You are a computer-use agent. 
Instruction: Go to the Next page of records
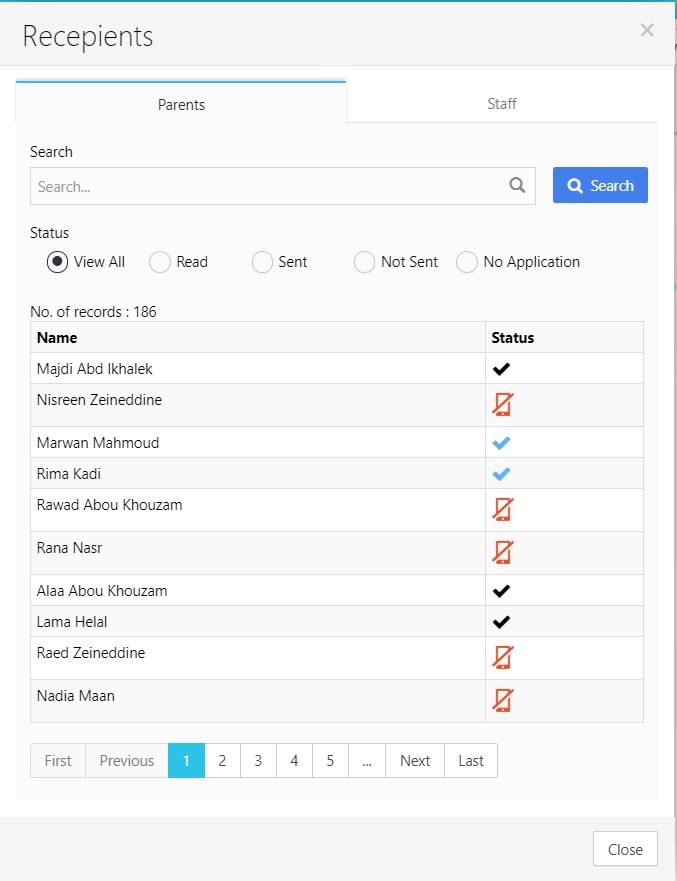[x=415, y=760]
